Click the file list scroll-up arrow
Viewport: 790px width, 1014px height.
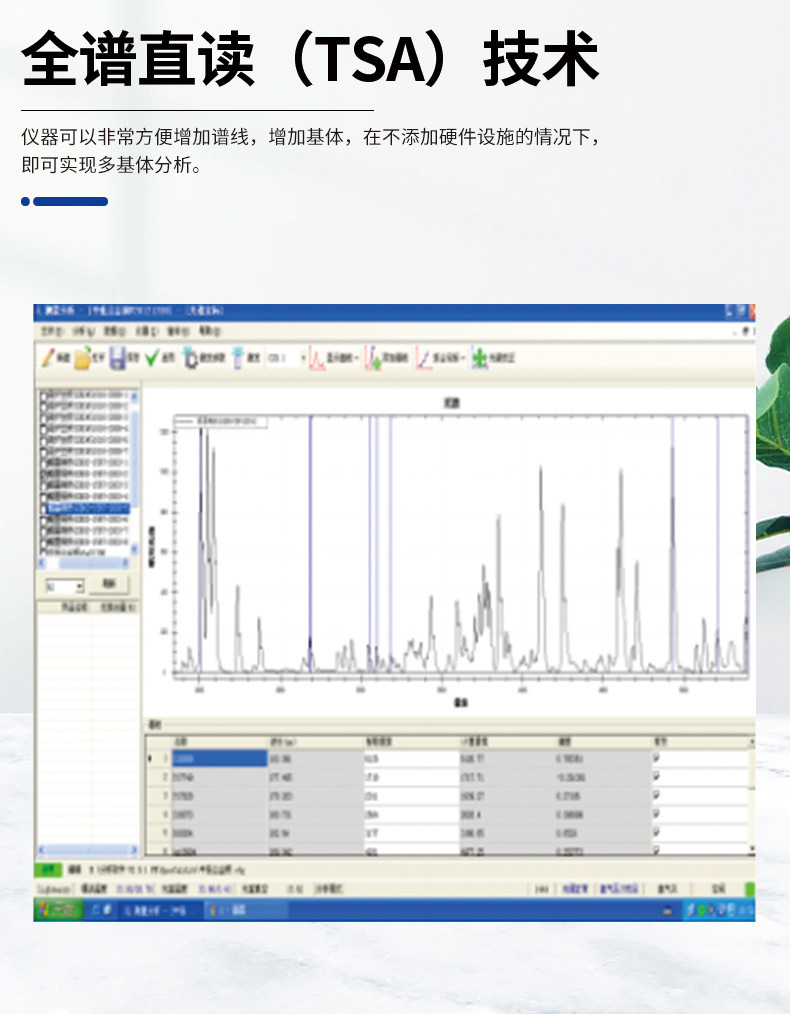point(134,396)
